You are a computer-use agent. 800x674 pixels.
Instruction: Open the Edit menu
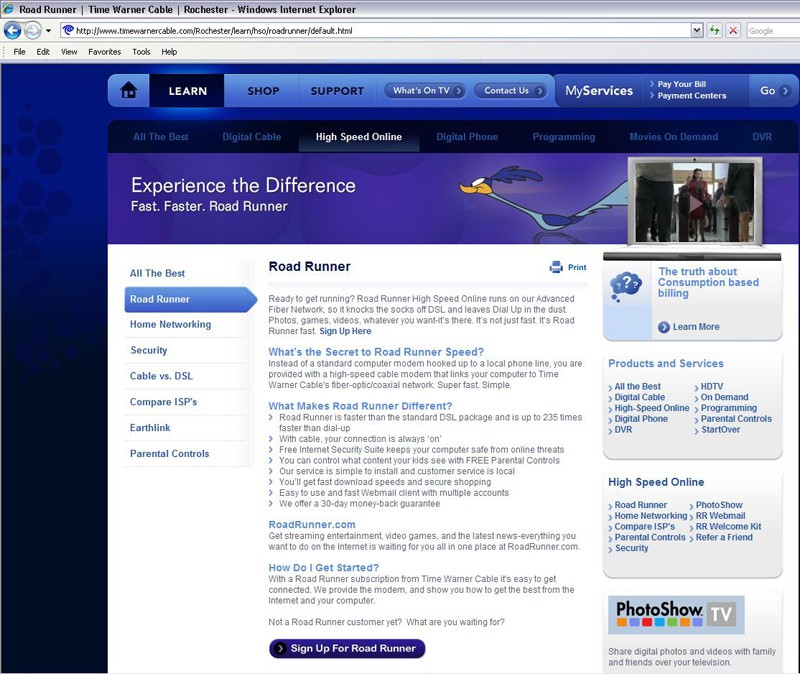(43, 52)
